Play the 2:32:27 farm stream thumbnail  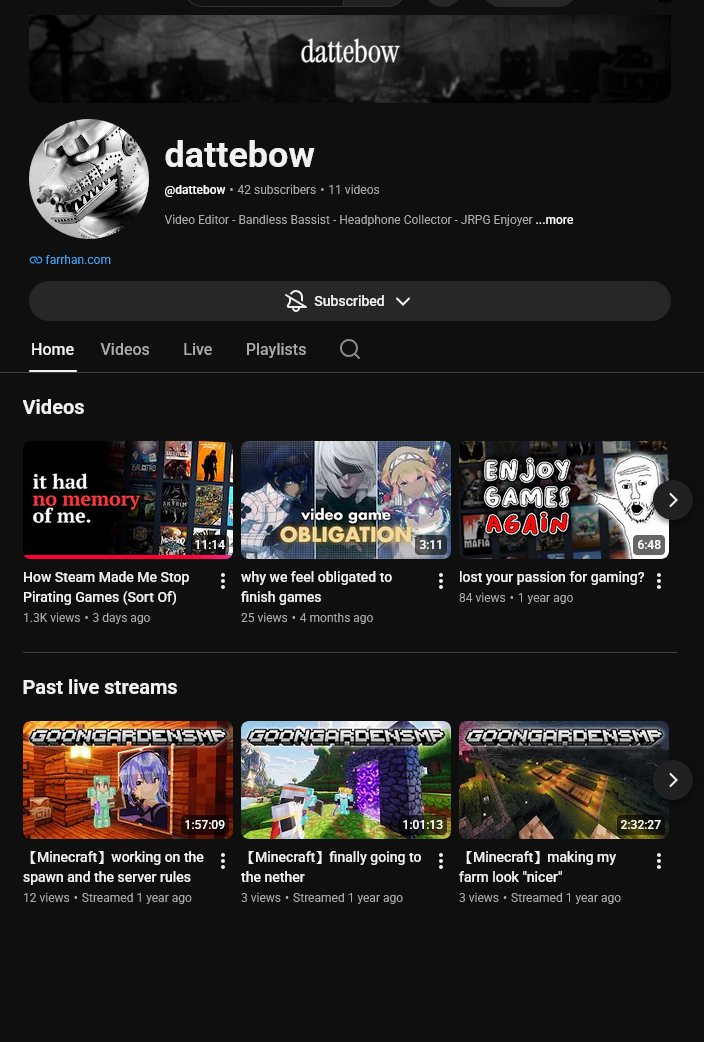(564, 780)
